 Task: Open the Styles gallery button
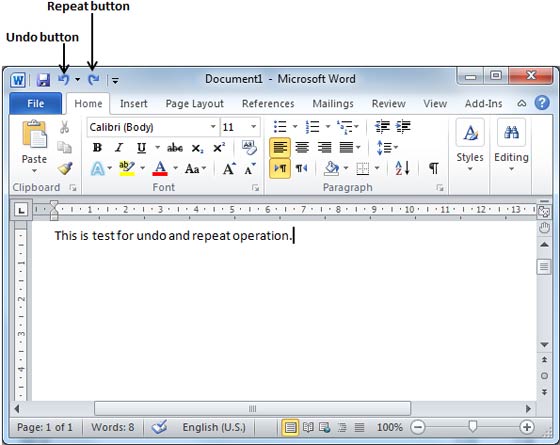point(470,146)
